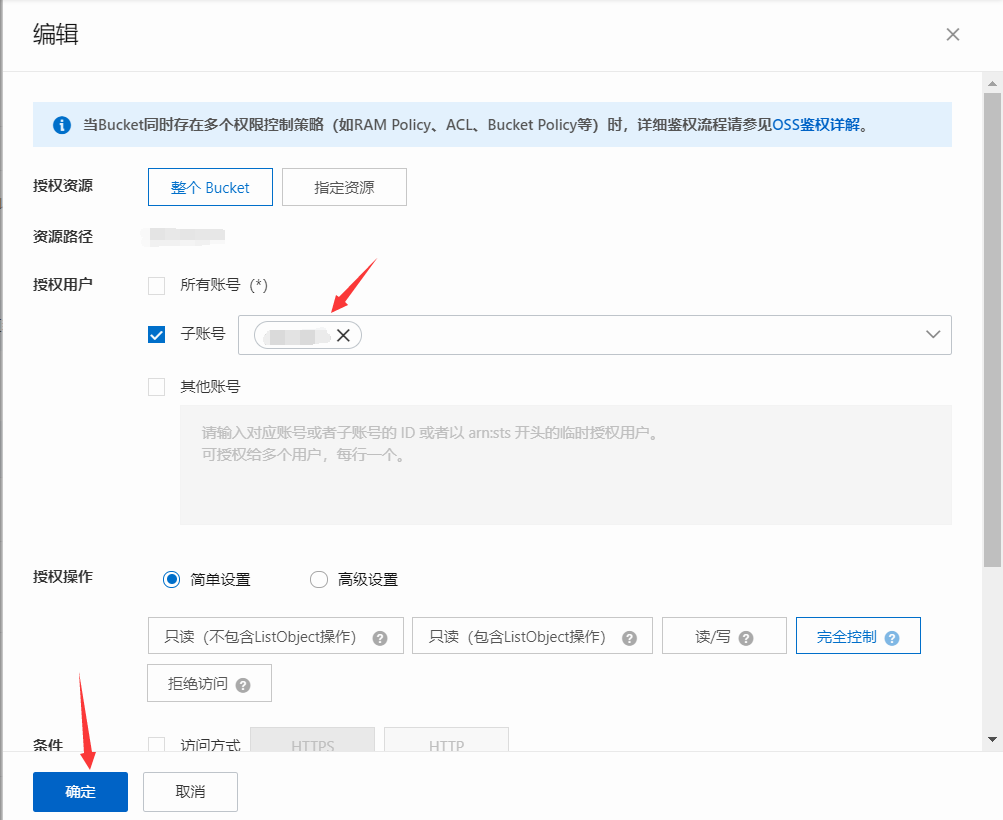This screenshot has width=1003, height=820.
Task: Close the 编辑 dialog with X icon
Action: point(953,35)
